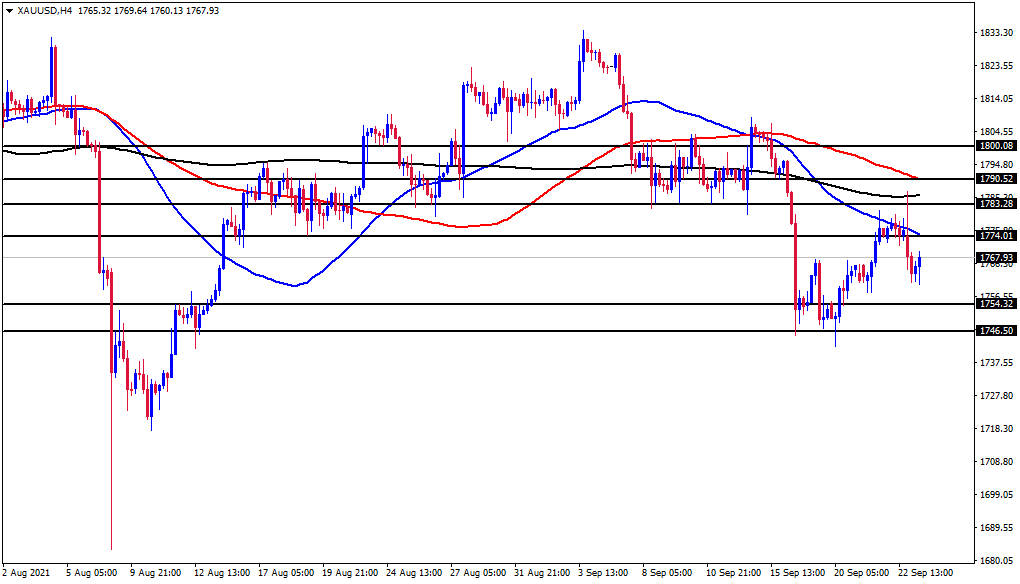Click the 3 Sep 13:00 time label
The image size is (1020, 584).
point(604,573)
